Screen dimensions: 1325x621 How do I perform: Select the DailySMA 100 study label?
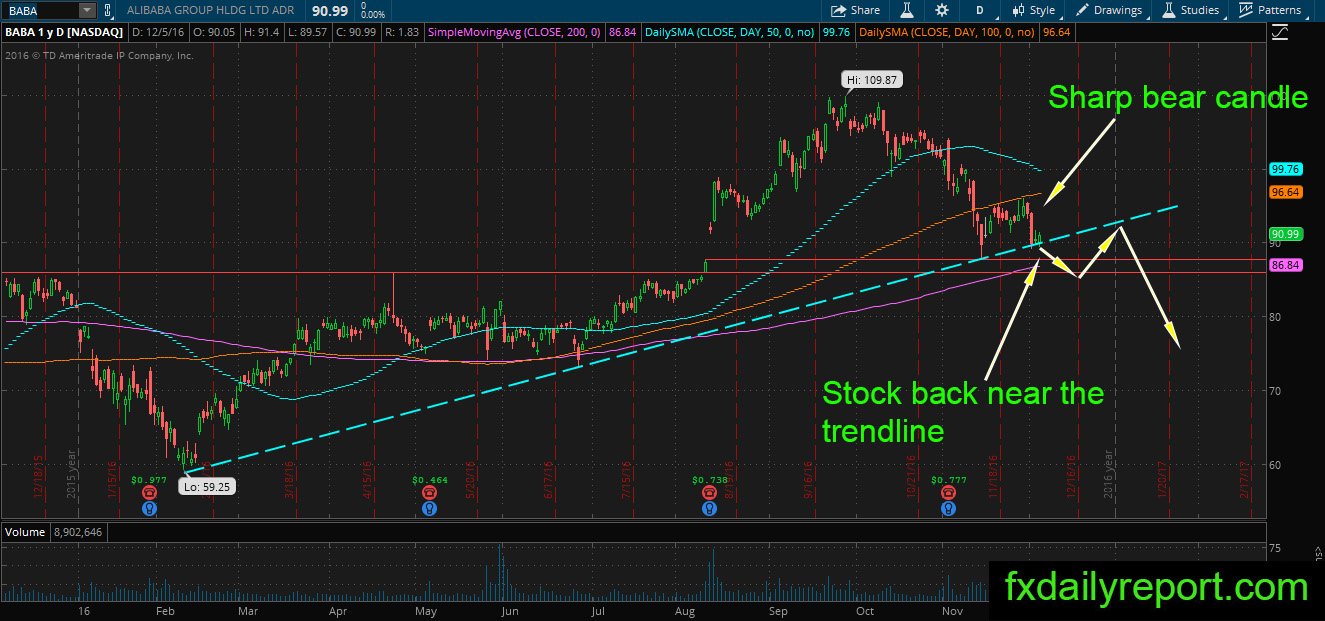point(947,33)
